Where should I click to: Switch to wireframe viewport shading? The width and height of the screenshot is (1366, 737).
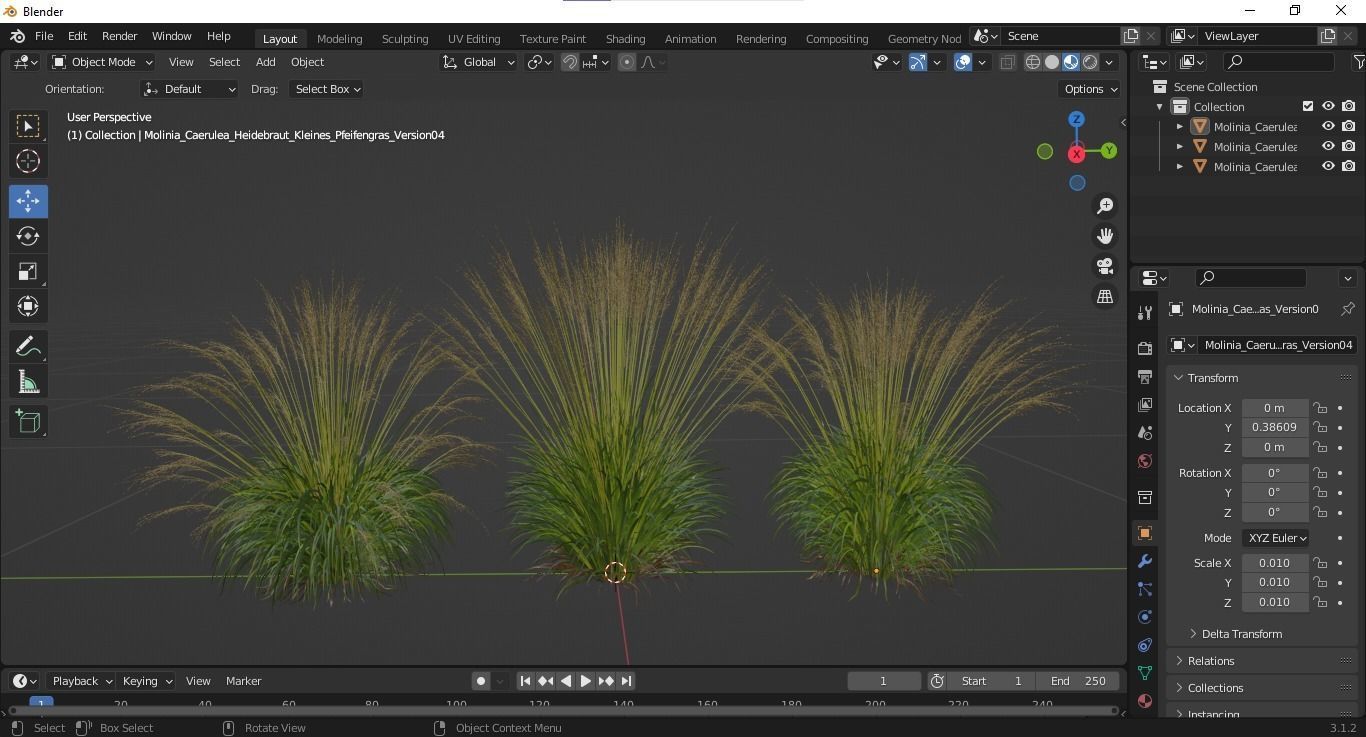pos(1033,62)
